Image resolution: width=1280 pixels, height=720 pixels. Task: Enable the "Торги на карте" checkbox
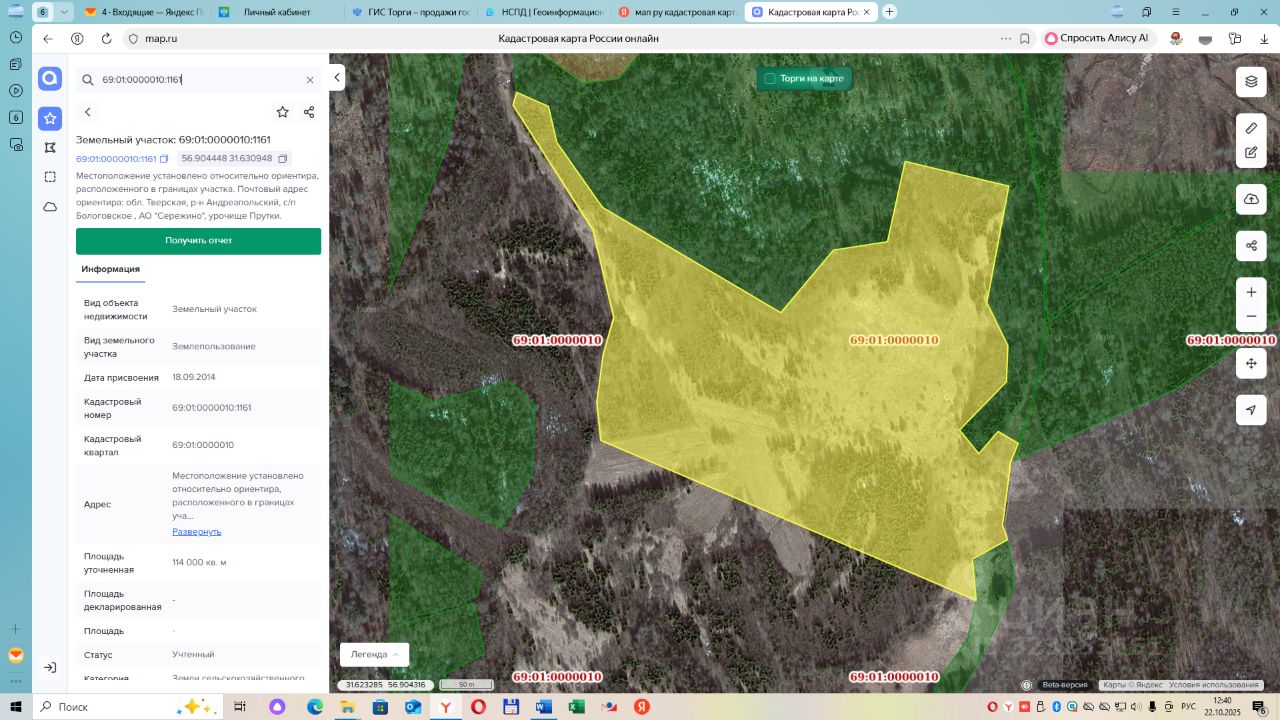pos(770,78)
